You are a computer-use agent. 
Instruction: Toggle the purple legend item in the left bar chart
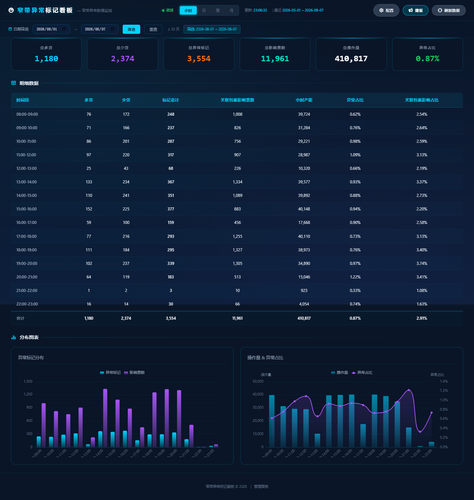click(x=134, y=372)
